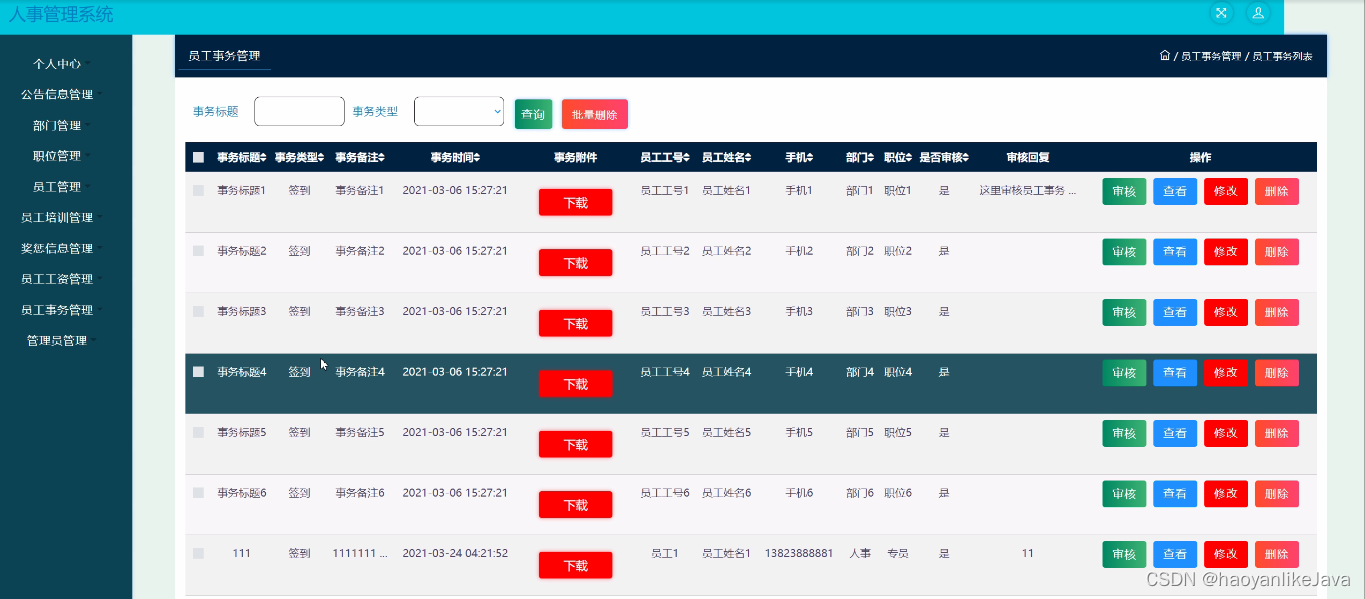Sort by 手机 column arrows

(x=810, y=158)
